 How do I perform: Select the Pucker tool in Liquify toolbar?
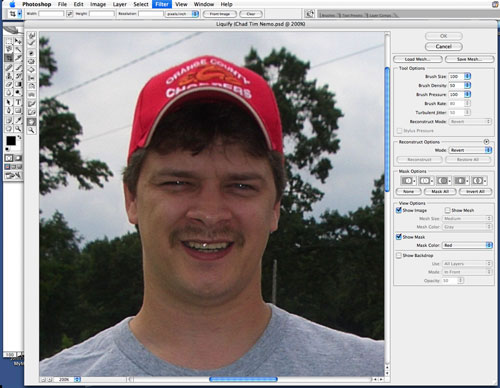click(31, 61)
